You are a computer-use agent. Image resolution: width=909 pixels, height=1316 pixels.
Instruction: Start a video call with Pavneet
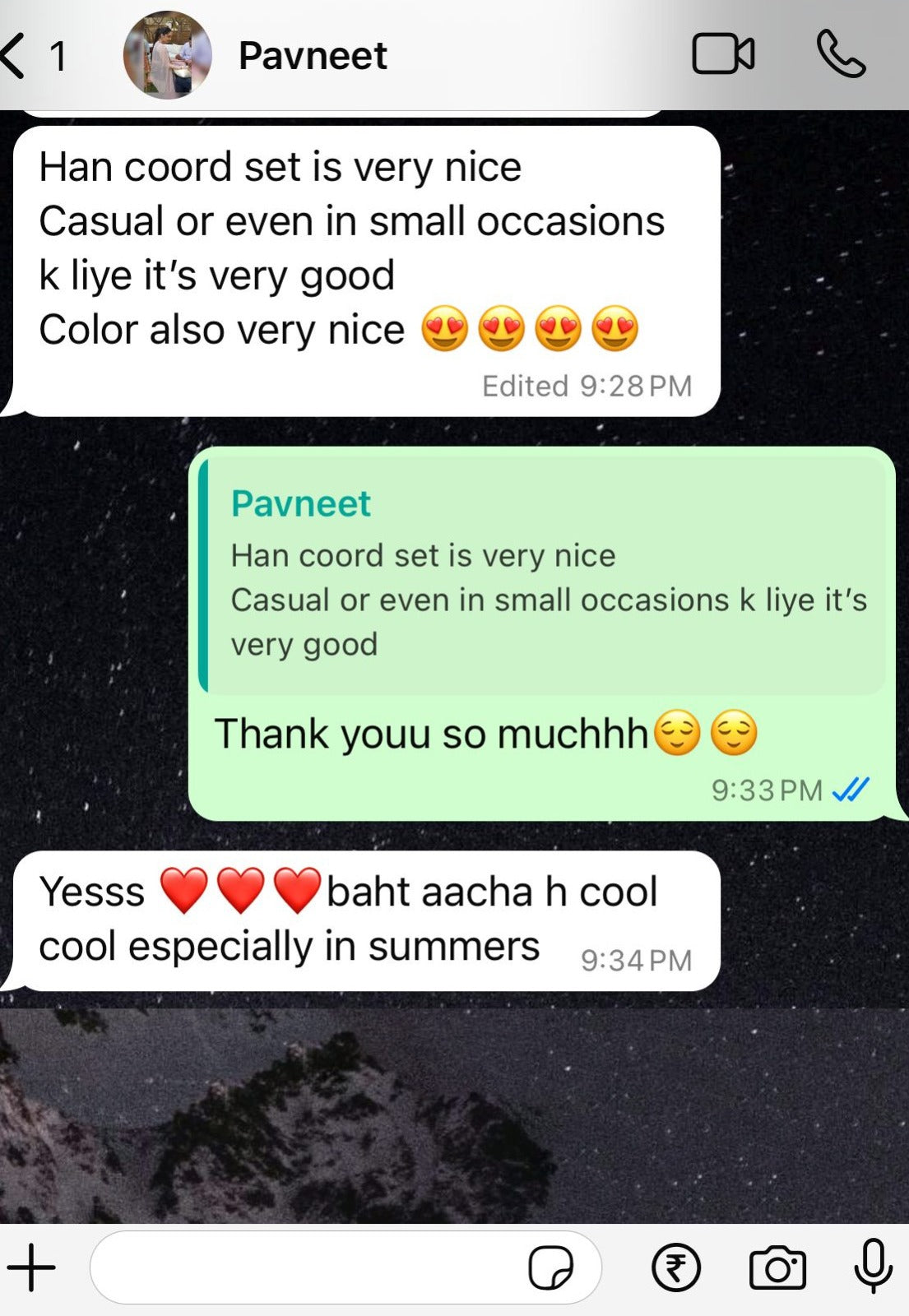[723, 55]
